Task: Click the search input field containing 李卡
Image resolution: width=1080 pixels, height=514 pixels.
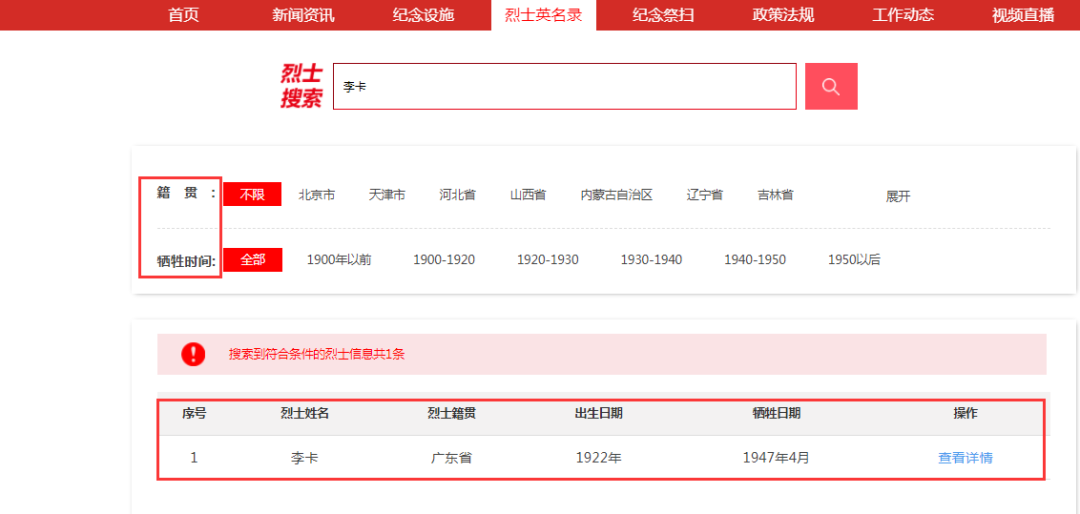Action: pos(564,87)
